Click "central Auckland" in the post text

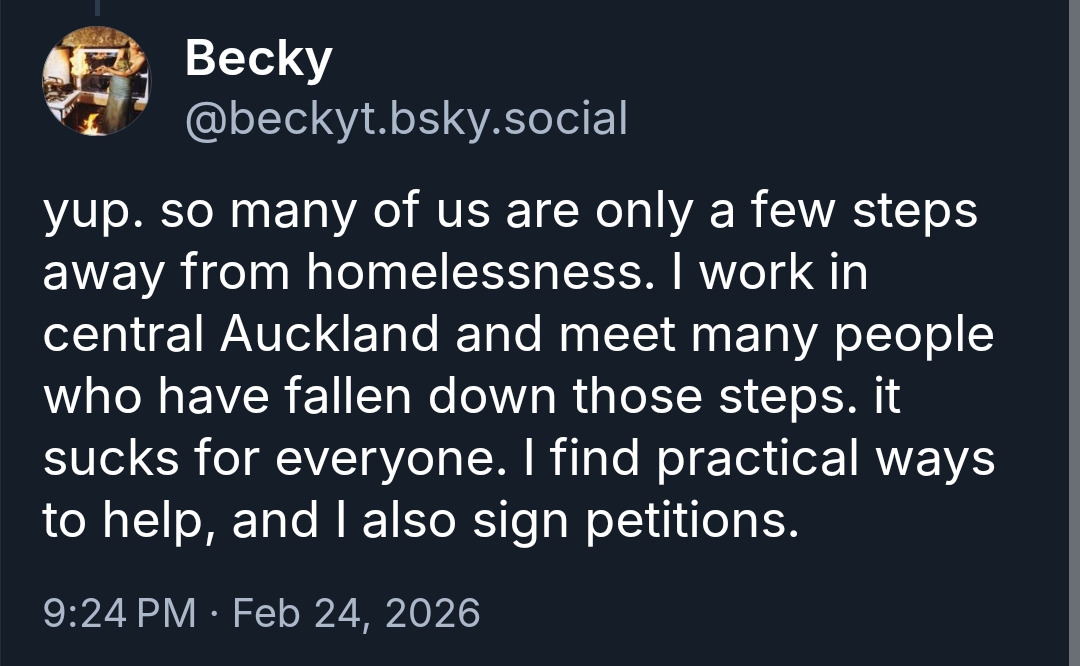(240, 336)
